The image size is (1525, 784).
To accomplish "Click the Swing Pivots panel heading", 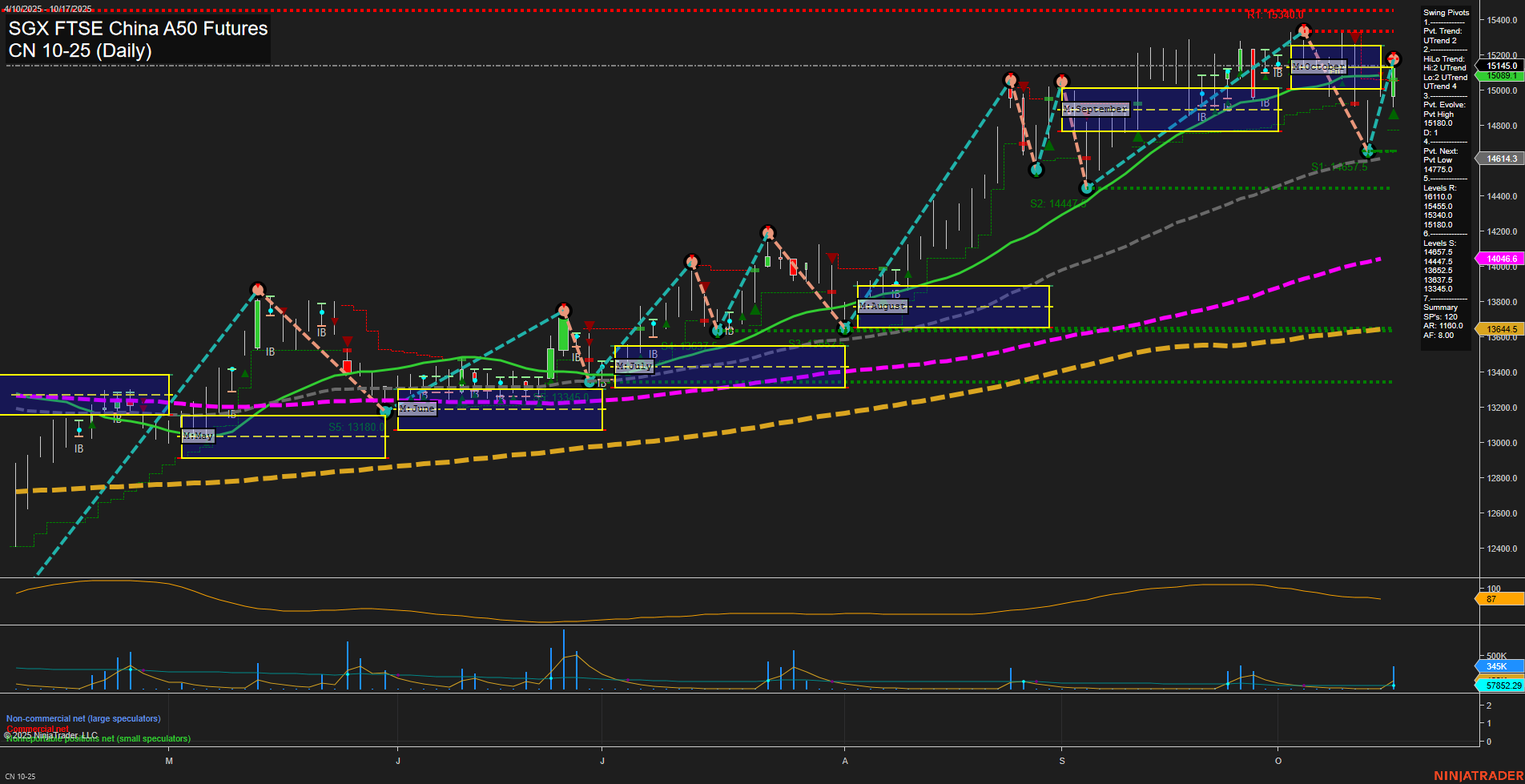I will 1446,13.
